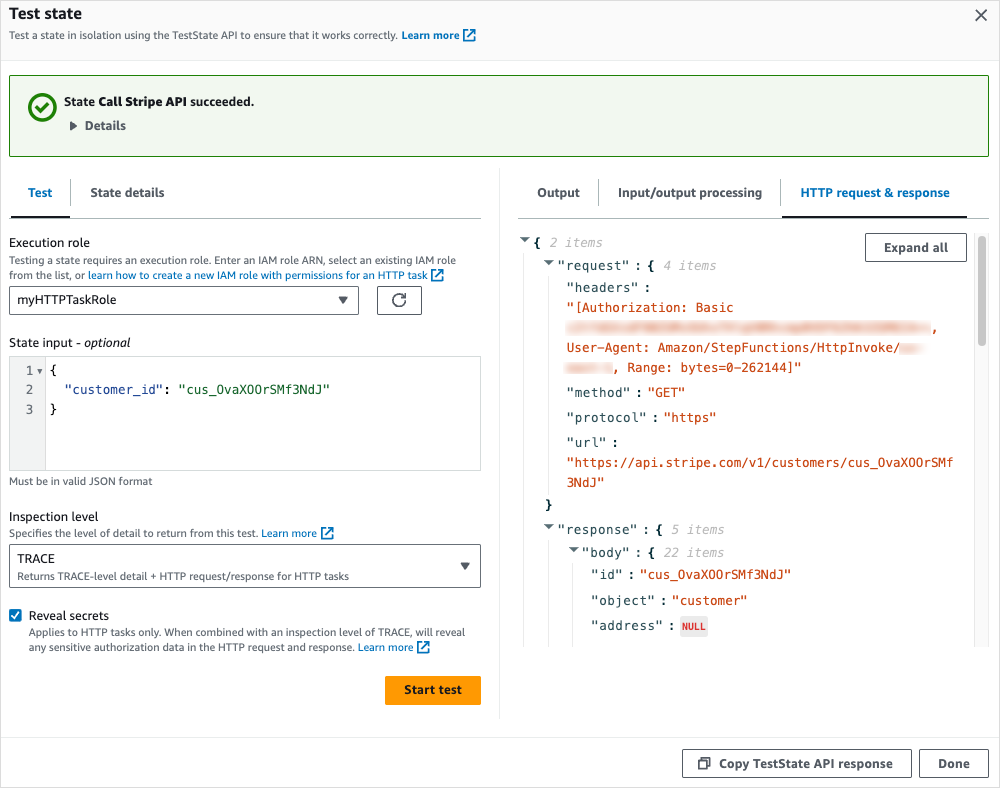
Task: Refresh the execution role list
Action: (x=399, y=300)
